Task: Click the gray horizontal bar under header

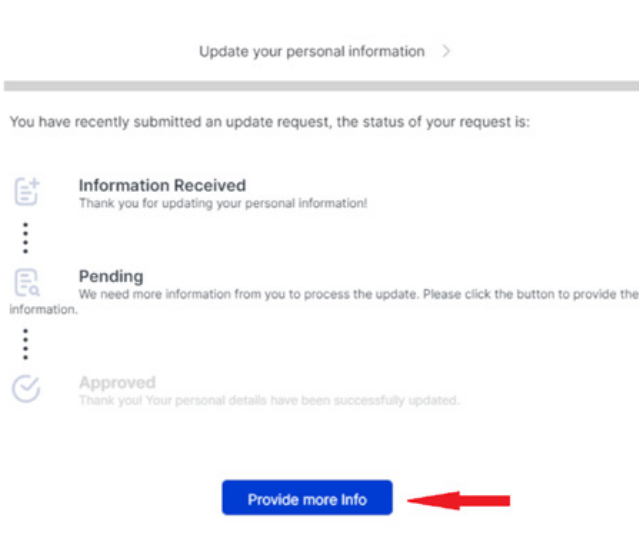Action: (x=320, y=86)
